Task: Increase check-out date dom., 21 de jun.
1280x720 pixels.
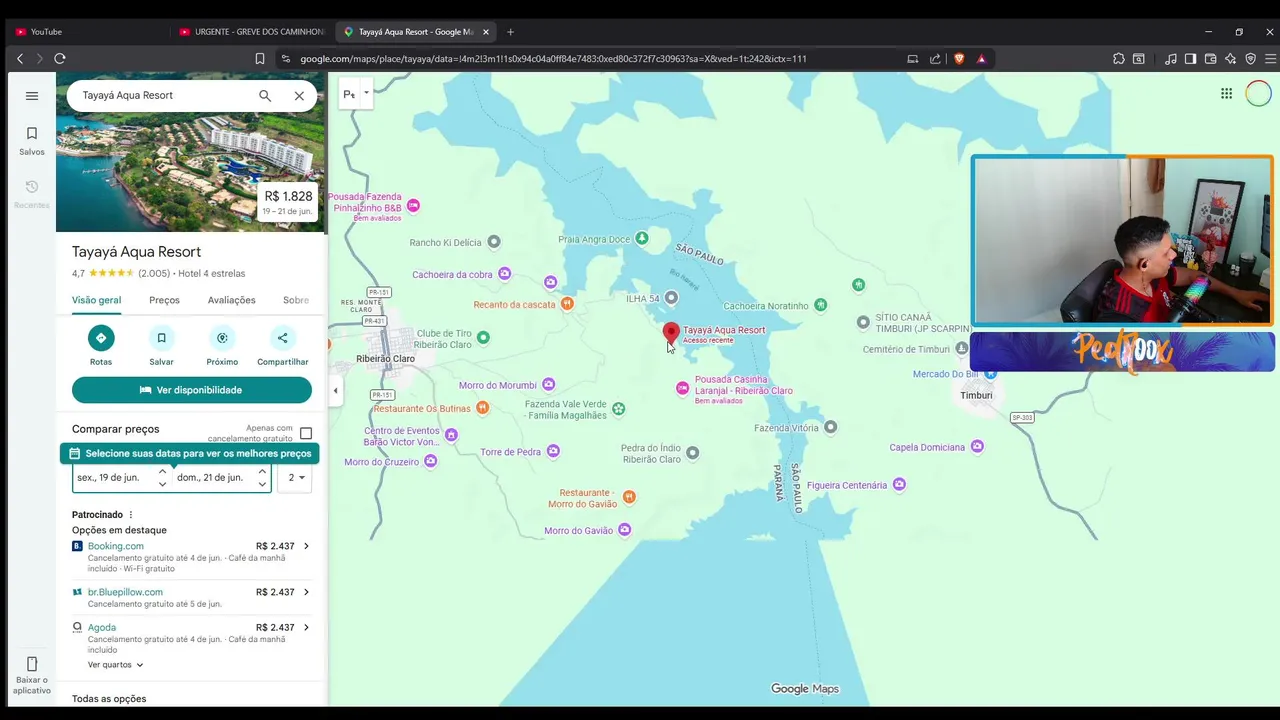Action: 262,472
